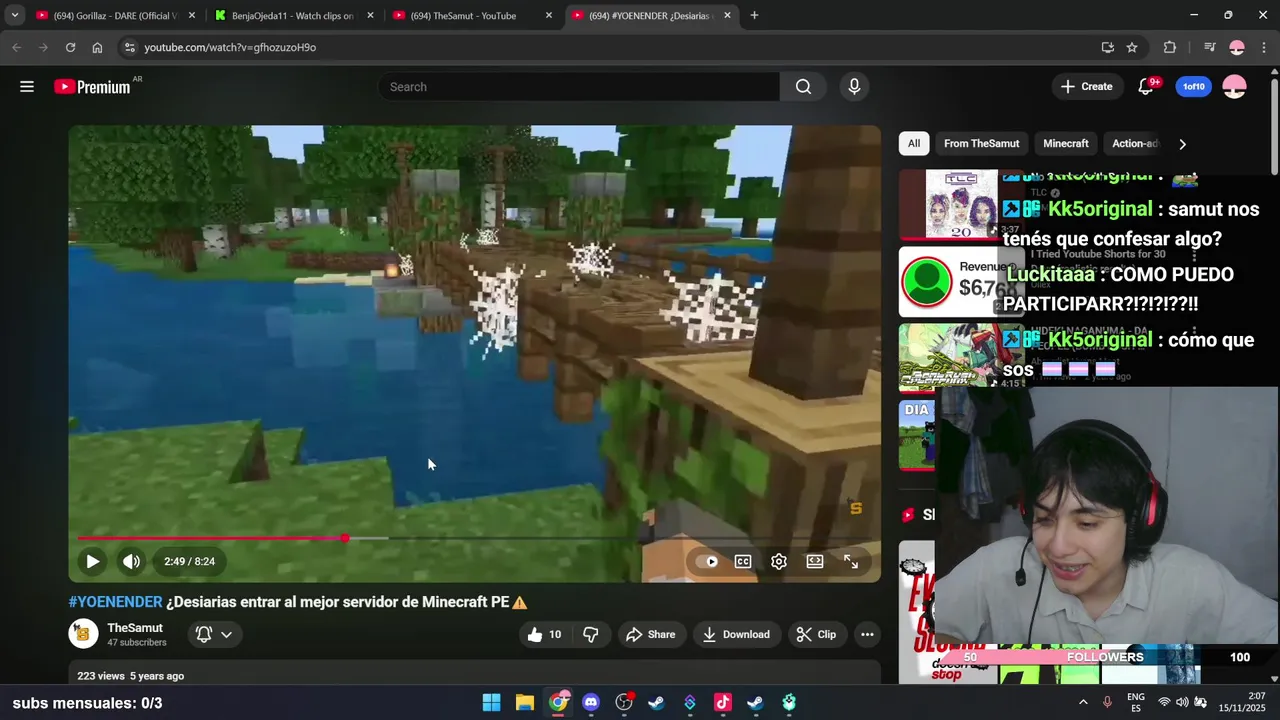Open the YouTube hamburger guide menu
Image resolution: width=1280 pixels, height=720 pixels.
click(27, 87)
